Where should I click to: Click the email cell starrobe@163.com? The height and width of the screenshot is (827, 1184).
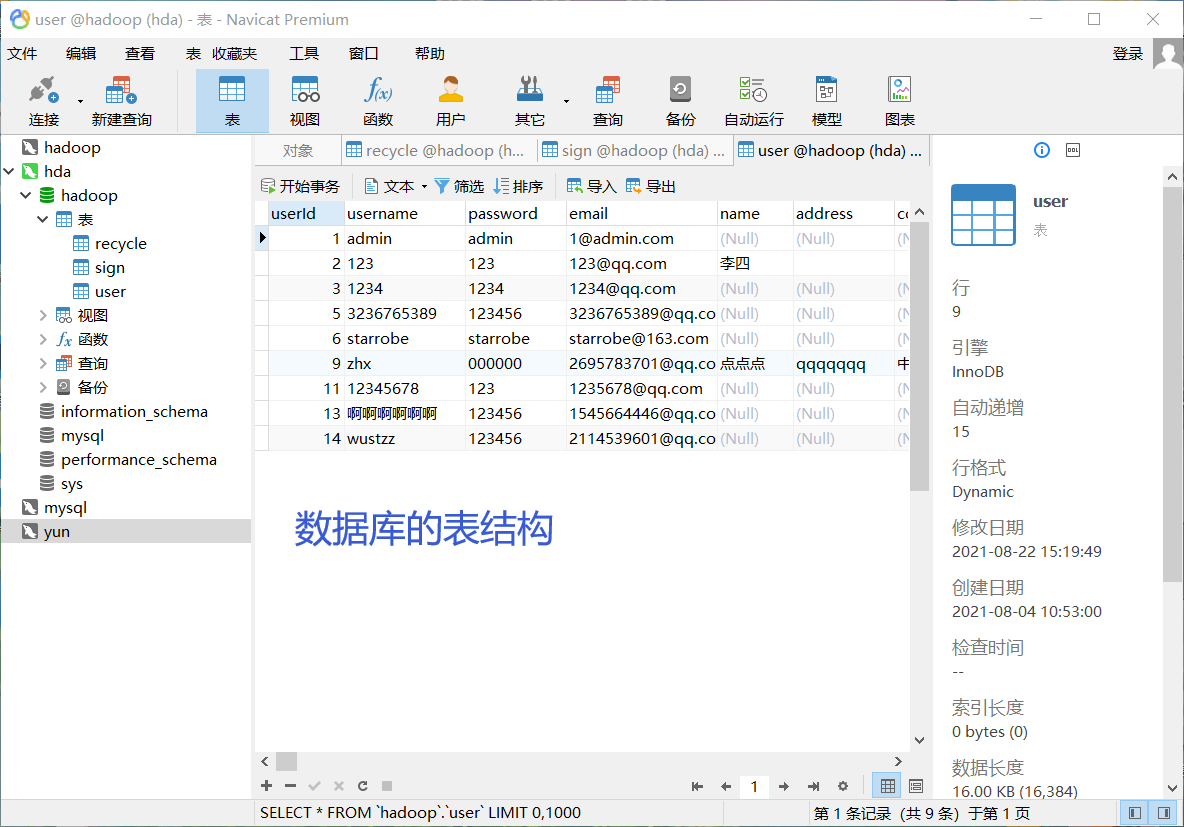click(641, 339)
